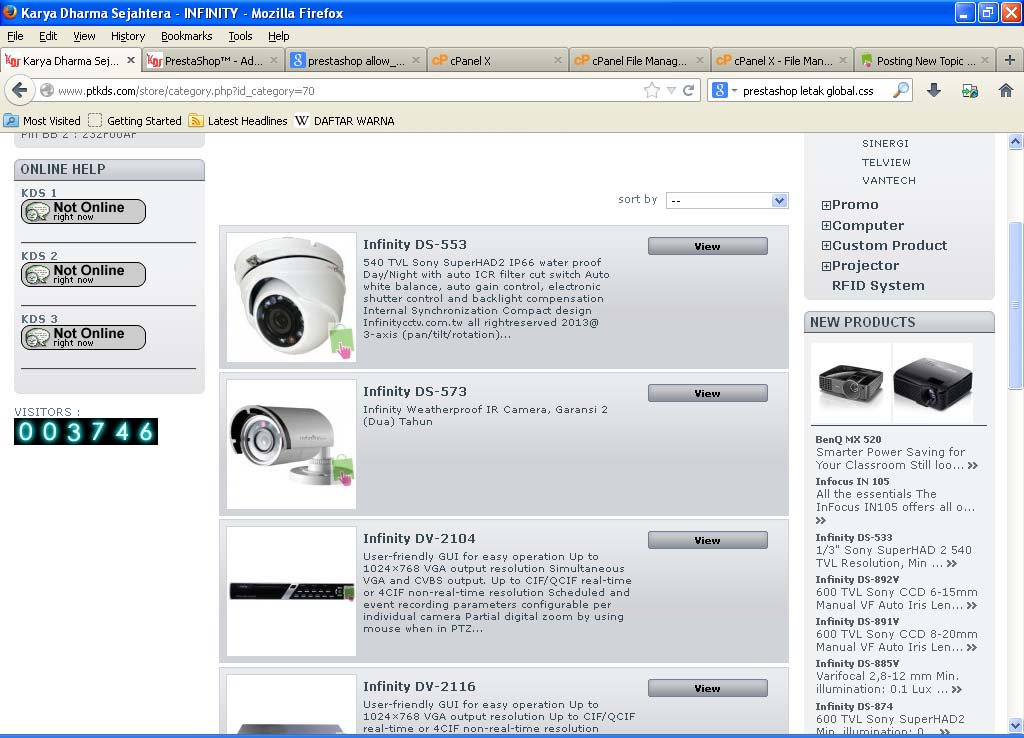
Task: Open DAFTAR WARNA Wikipedia bookmark
Action: [x=345, y=121]
